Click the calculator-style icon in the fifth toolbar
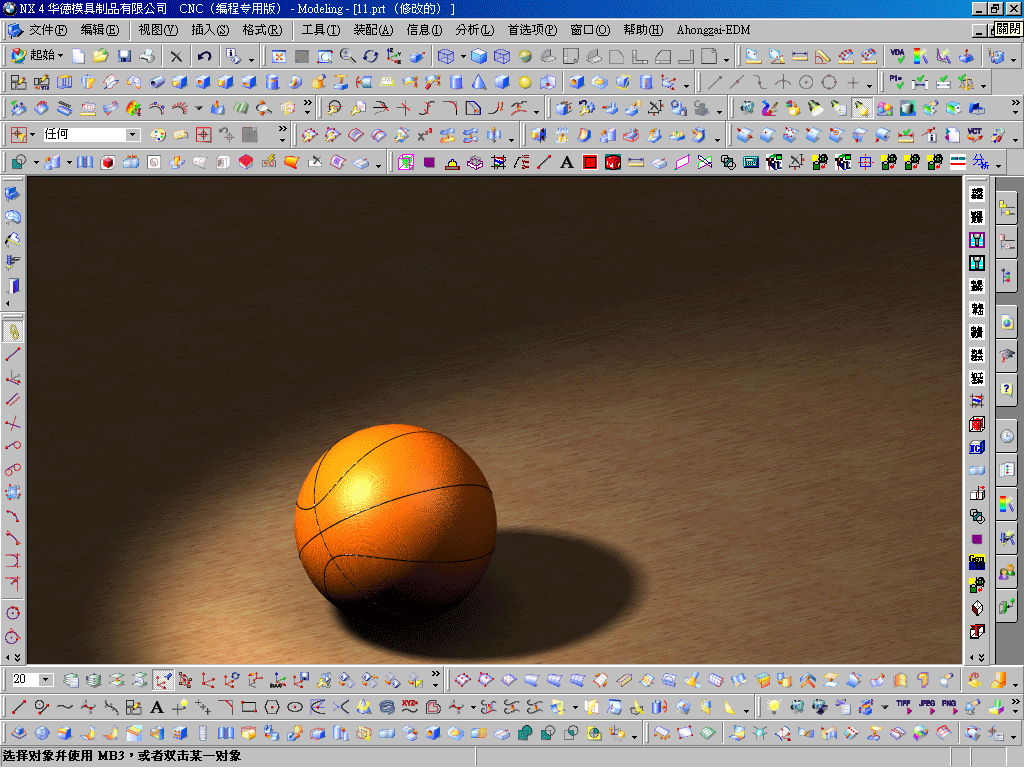 (751, 162)
